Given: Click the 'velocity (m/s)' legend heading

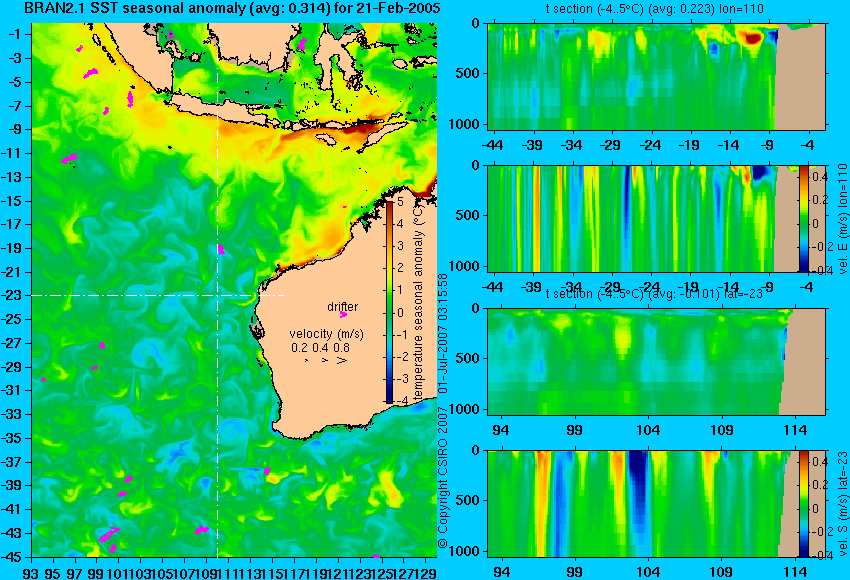Looking at the screenshot, I should 326,333.
